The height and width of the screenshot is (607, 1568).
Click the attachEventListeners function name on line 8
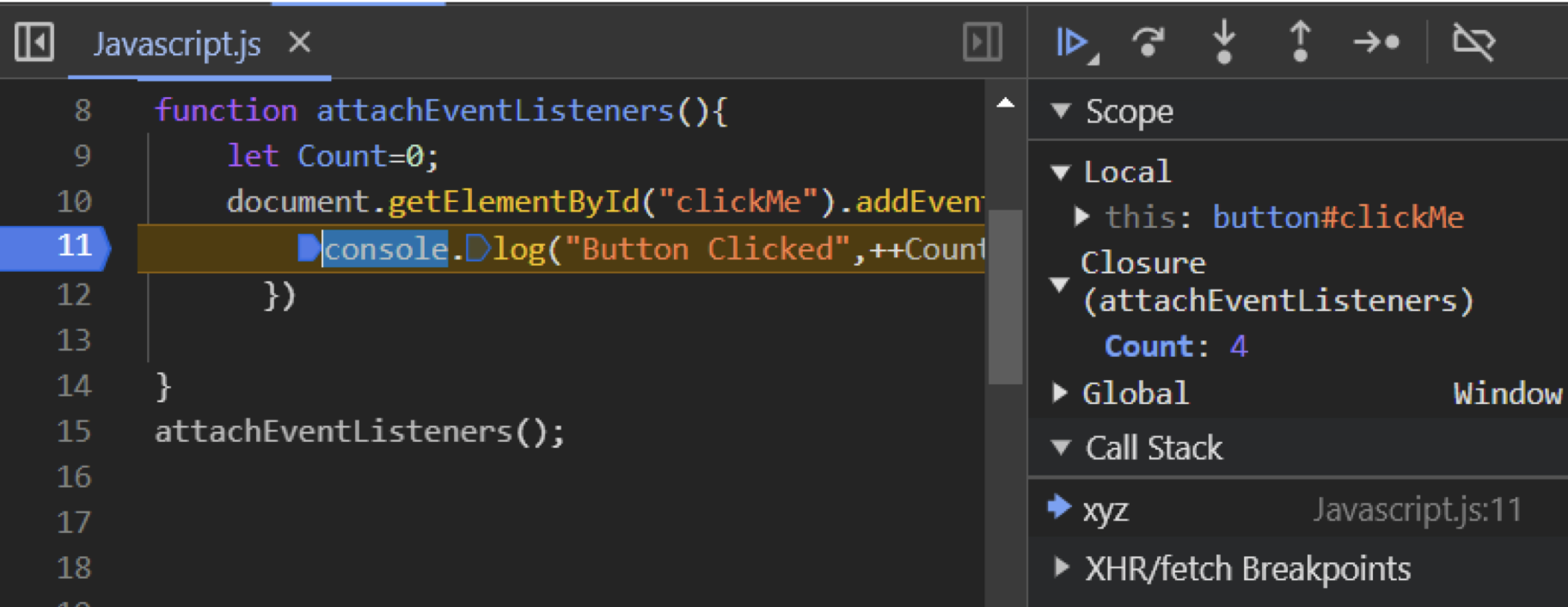point(495,110)
